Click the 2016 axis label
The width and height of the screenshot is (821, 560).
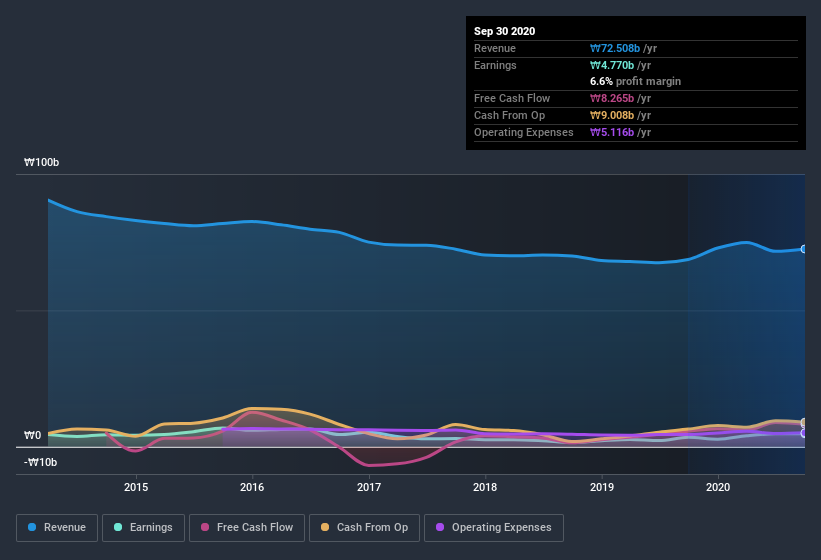pos(252,487)
